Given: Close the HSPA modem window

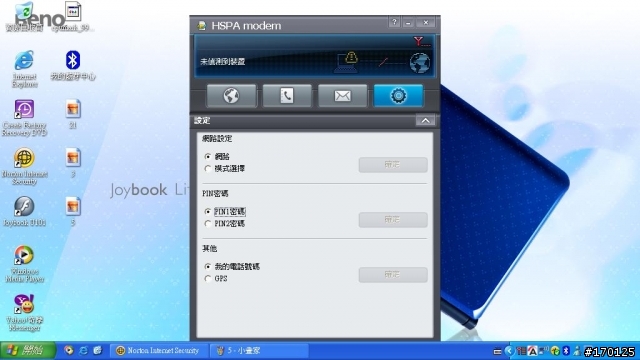Looking at the screenshot, I should [x=426, y=22].
